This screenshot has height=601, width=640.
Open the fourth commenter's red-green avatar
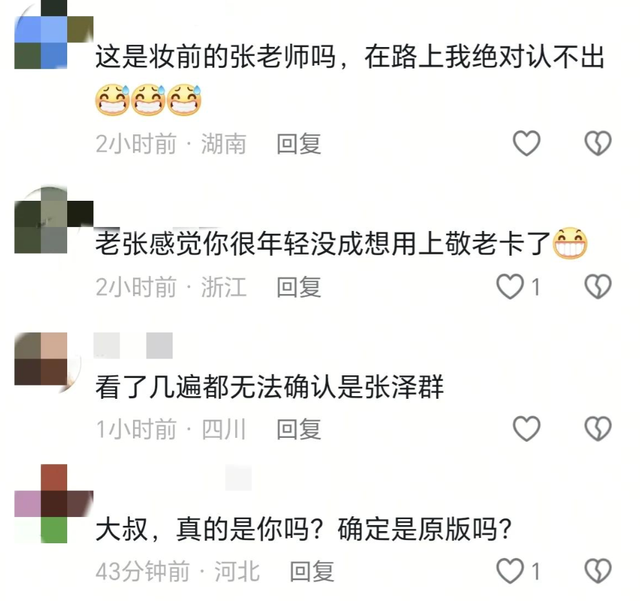[x=53, y=503]
